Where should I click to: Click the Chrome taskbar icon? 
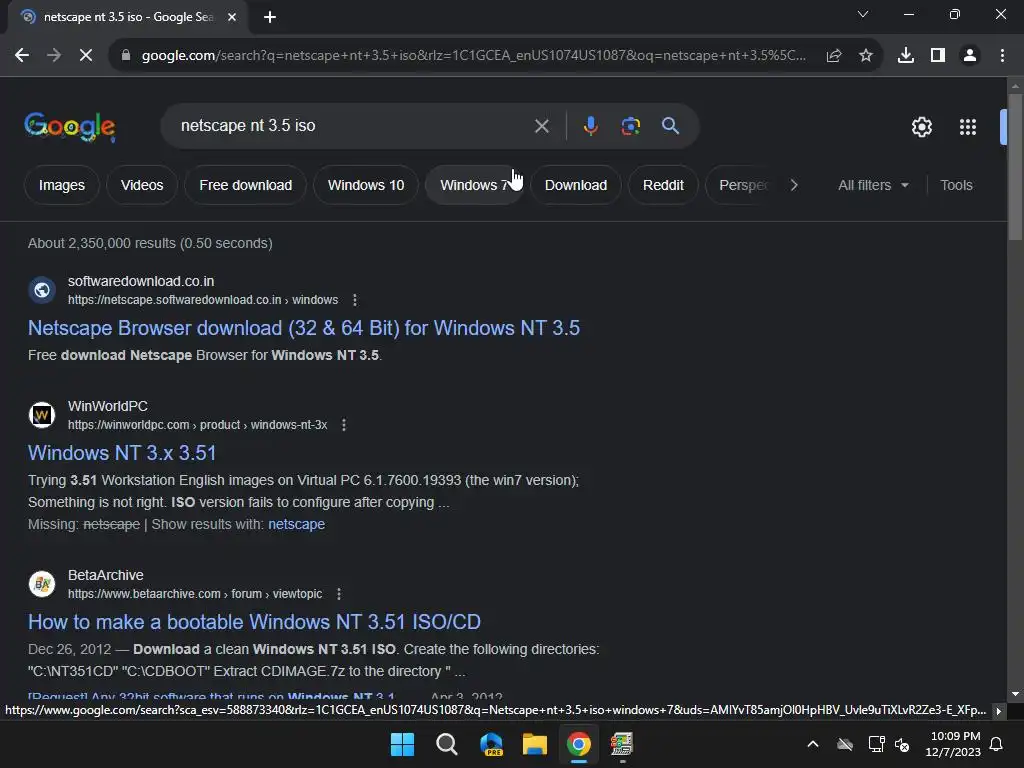pyautogui.click(x=579, y=744)
